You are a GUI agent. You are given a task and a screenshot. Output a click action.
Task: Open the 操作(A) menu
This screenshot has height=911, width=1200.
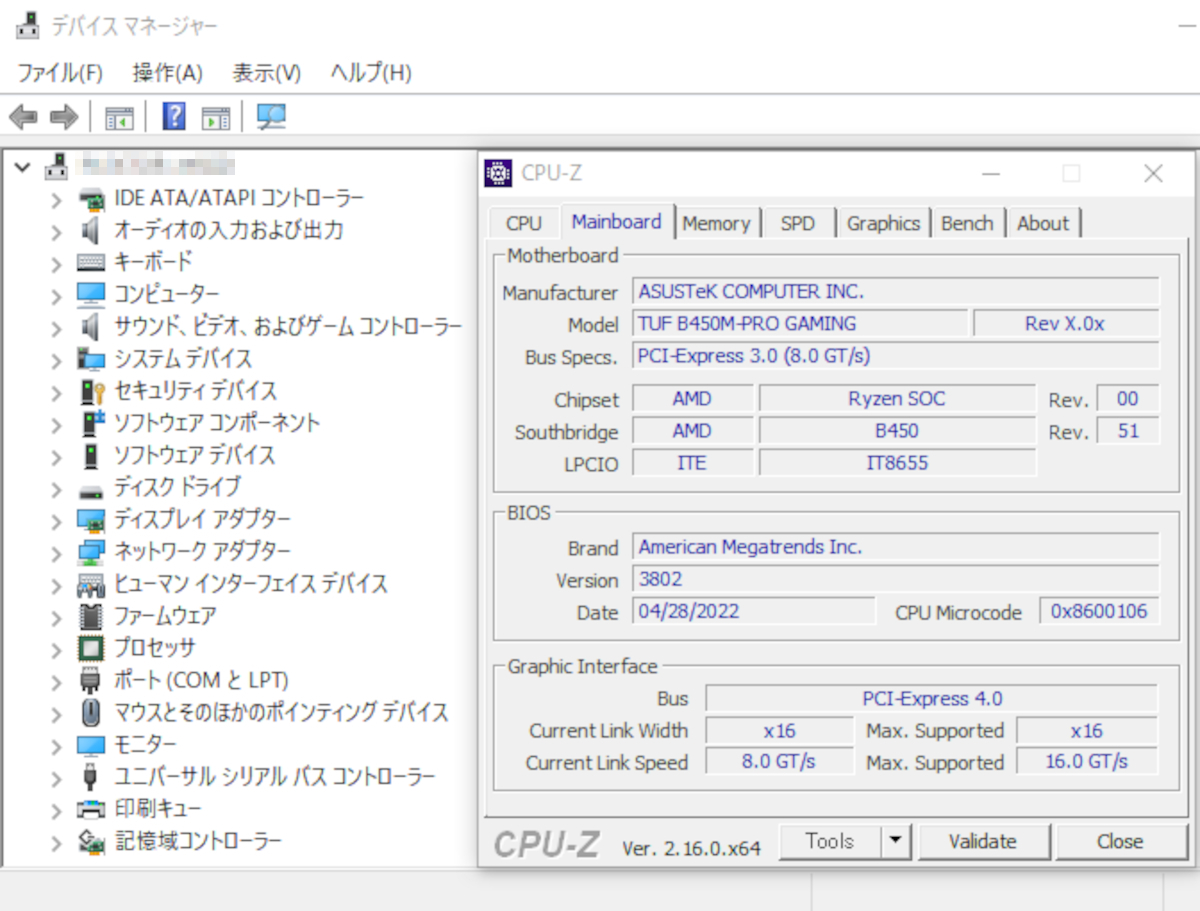(166, 72)
